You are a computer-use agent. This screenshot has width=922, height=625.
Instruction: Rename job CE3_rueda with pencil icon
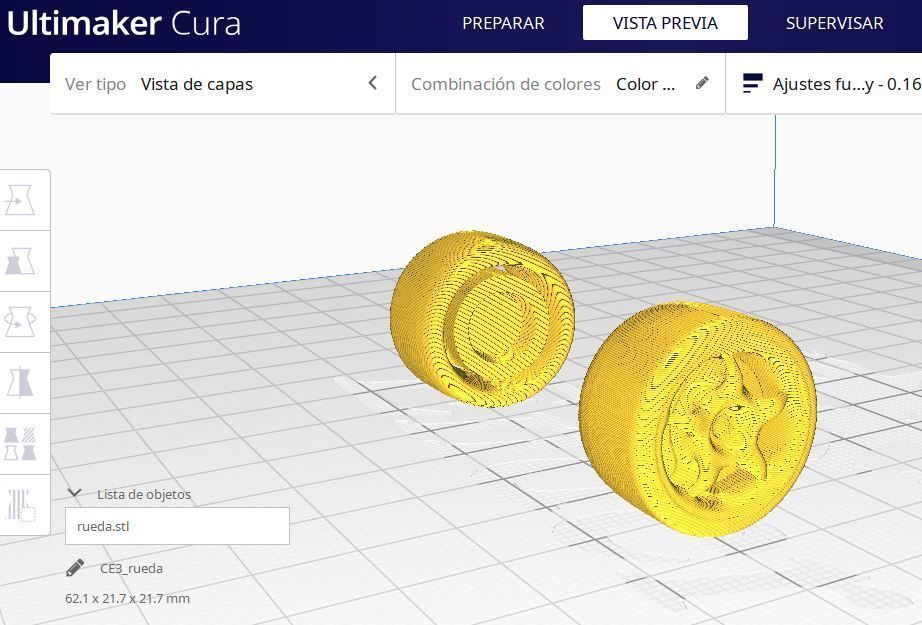pos(75,568)
